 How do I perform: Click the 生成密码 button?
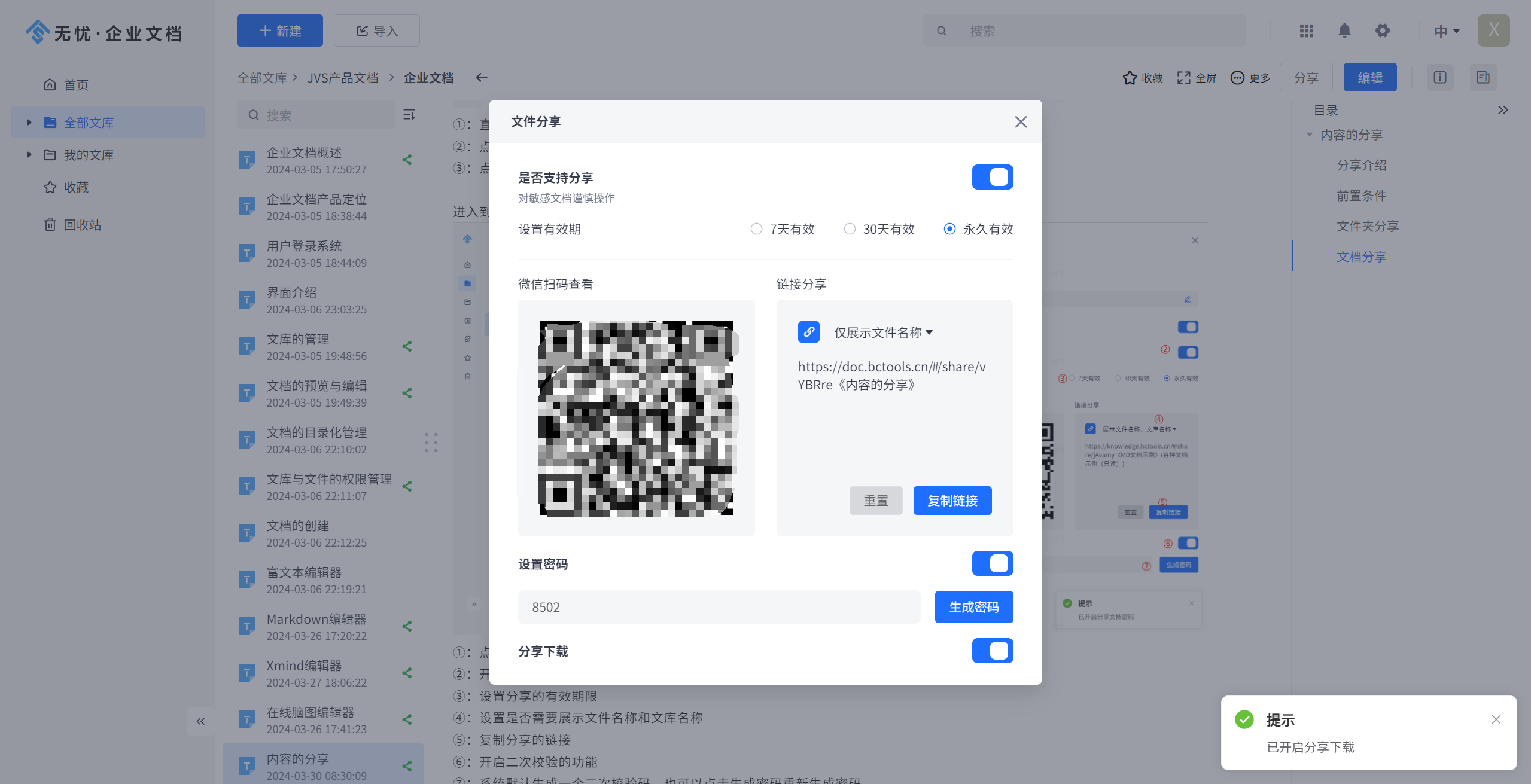tap(973, 607)
